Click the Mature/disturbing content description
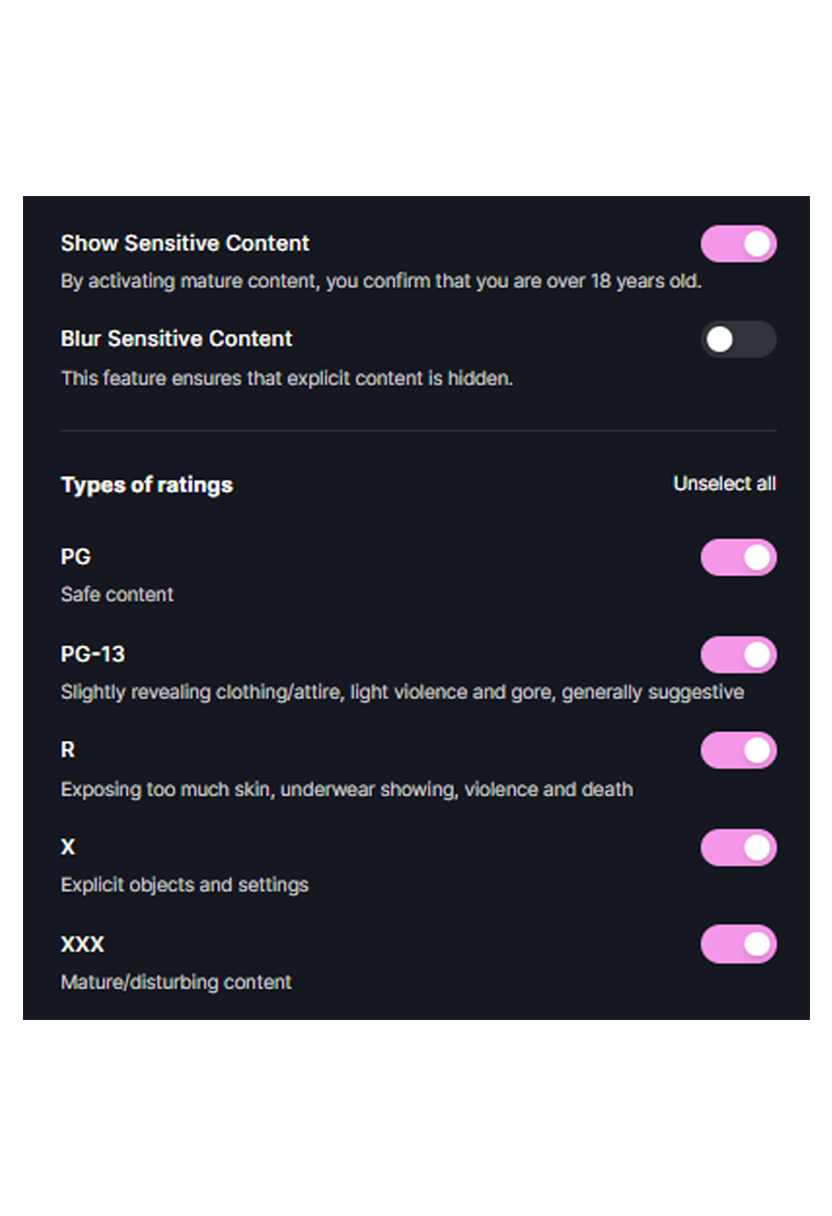Viewport: 832px width, 1216px height. (175, 982)
